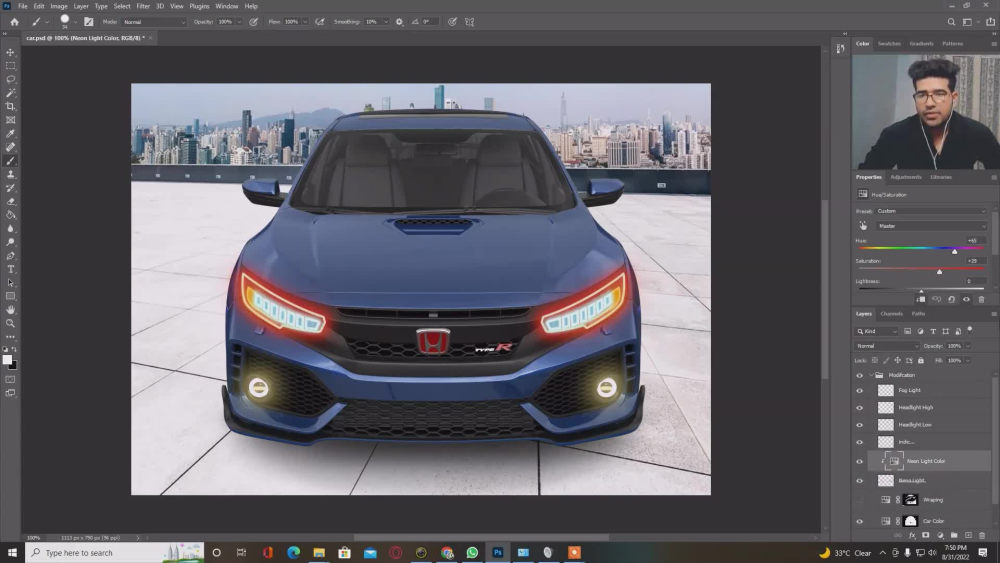The image size is (1000, 563).
Task: Select the Clone Stamp tool
Action: click(10, 174)
